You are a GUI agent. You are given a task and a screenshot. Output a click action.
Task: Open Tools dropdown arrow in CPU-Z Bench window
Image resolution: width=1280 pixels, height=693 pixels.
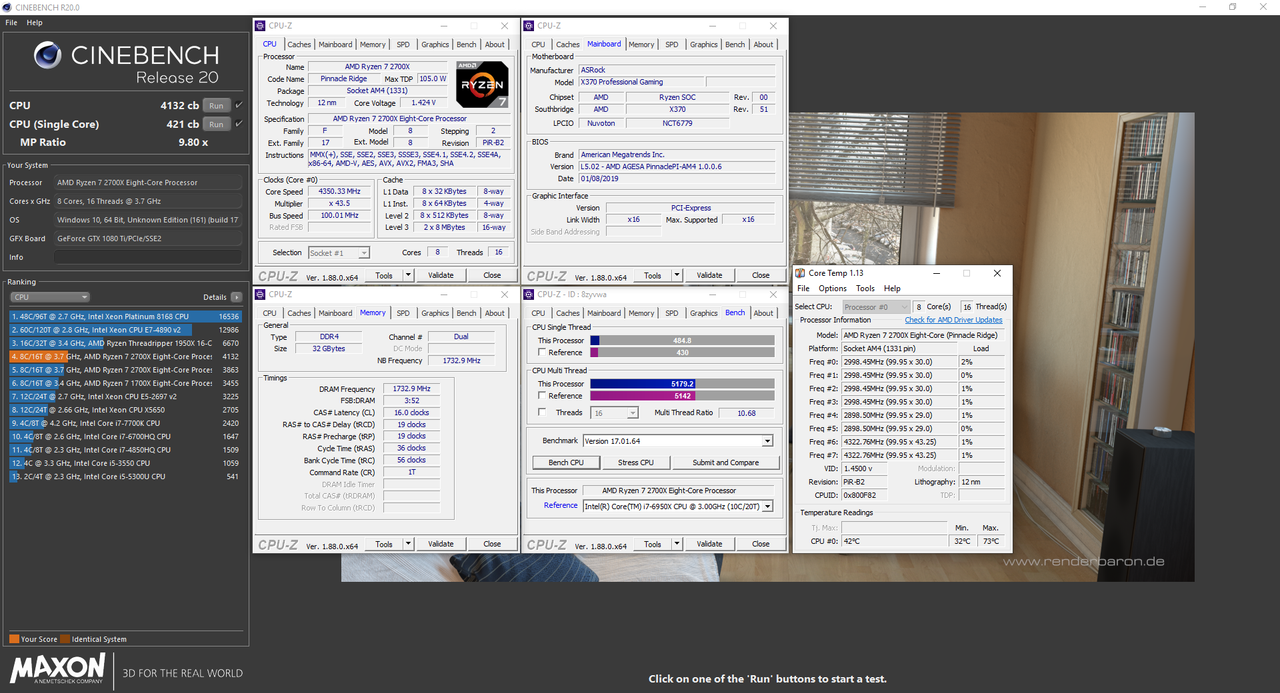pyautogui.click(x=676, y=544)
